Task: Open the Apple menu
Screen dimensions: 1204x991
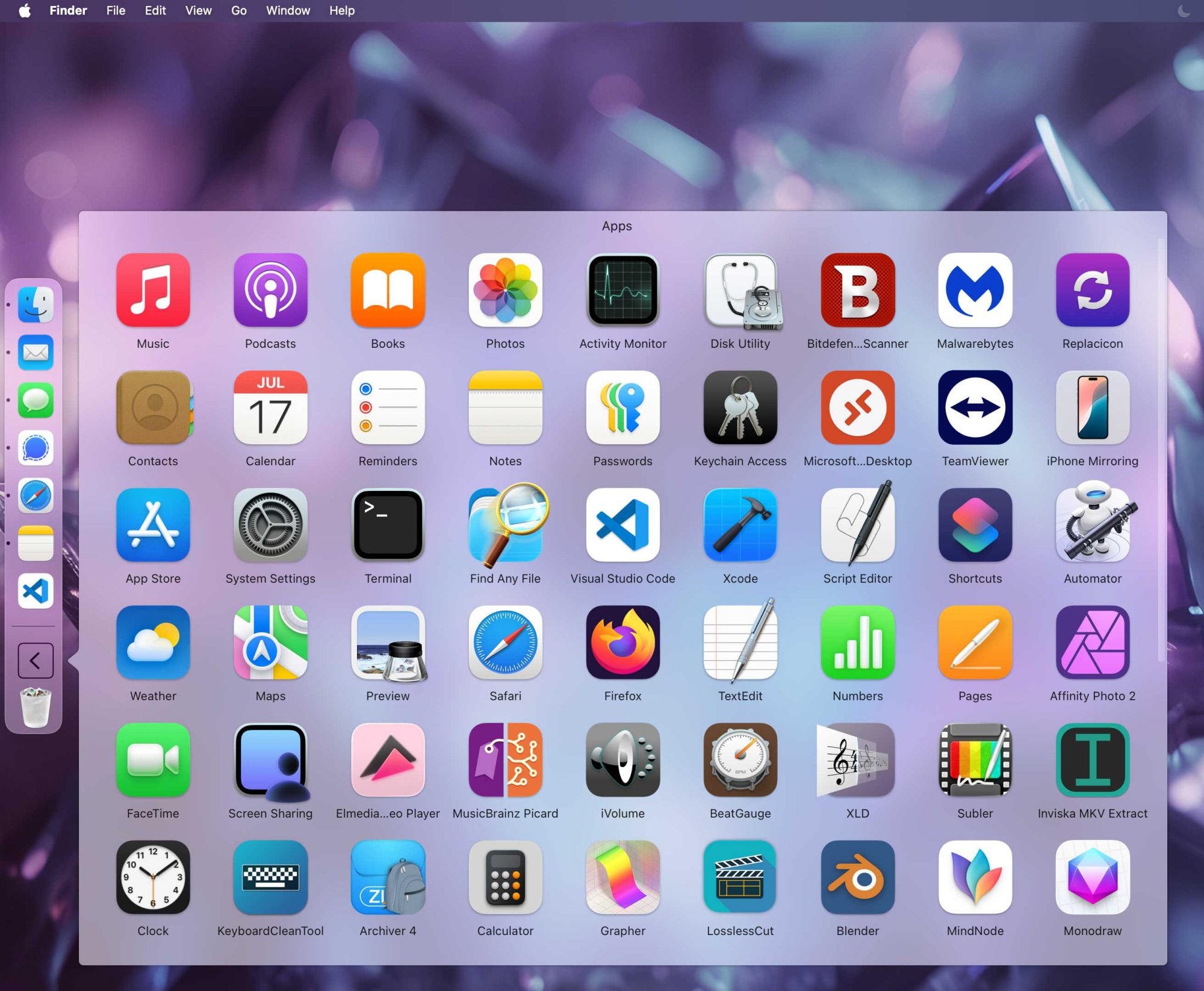Action: [25, 11]
